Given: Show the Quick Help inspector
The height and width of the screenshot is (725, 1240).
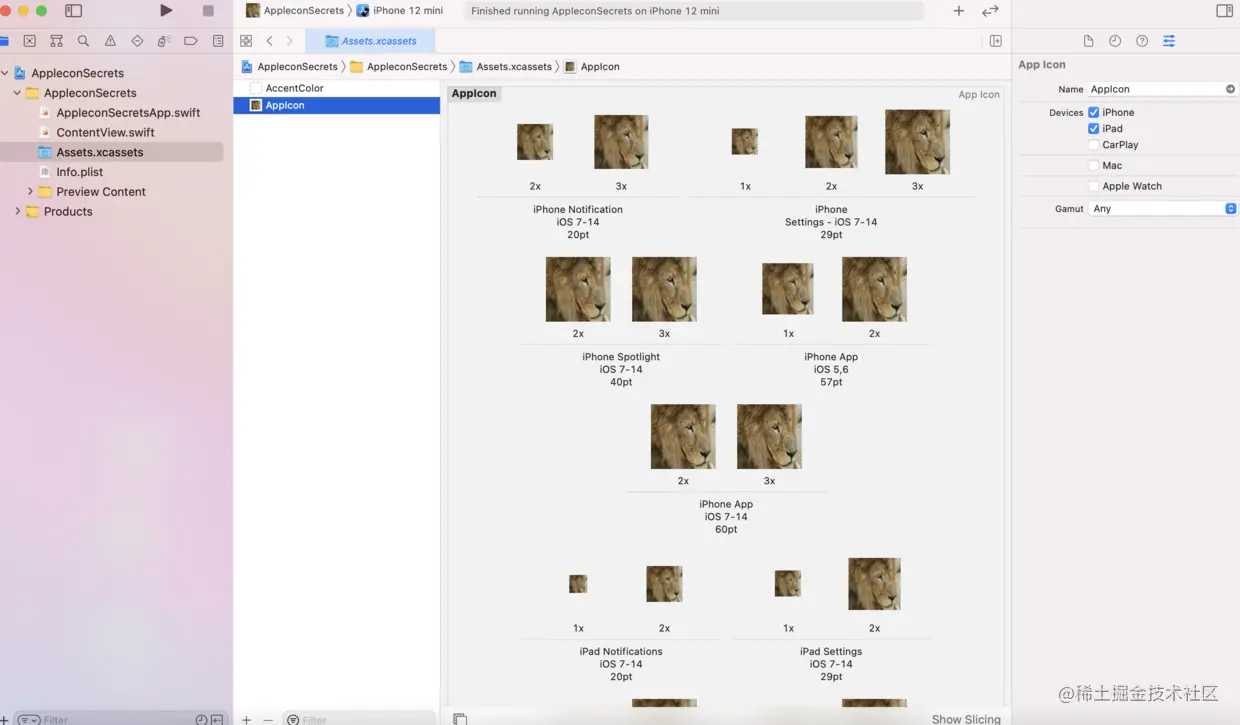Looking at the screenshot, I should click(1142, 41).
